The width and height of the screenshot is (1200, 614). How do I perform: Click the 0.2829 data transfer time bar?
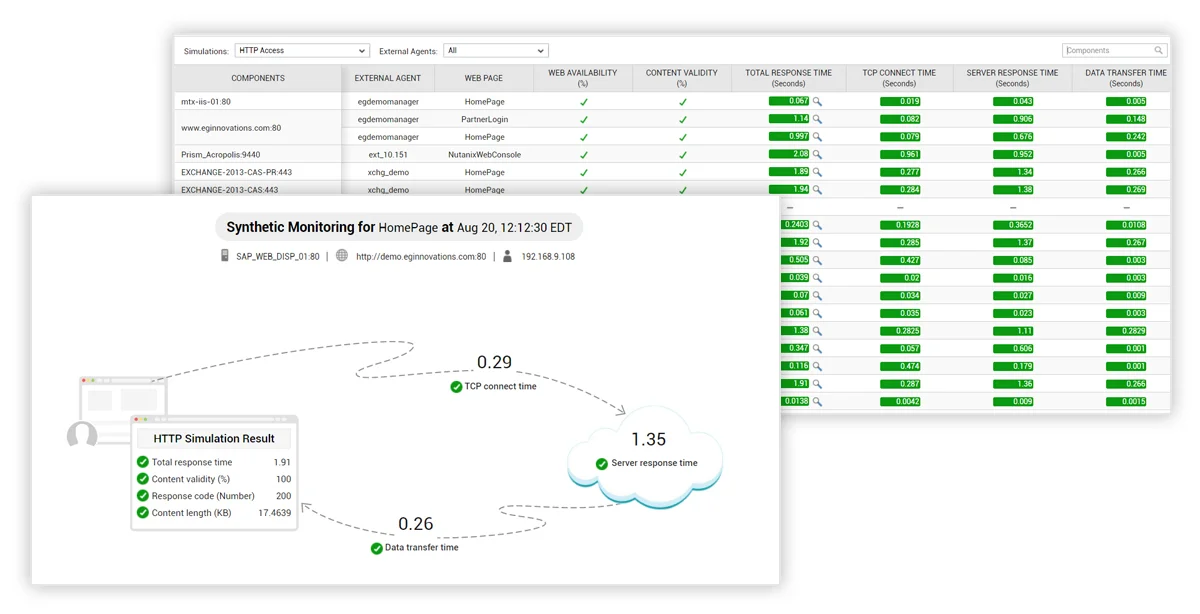click(1126, 330)
